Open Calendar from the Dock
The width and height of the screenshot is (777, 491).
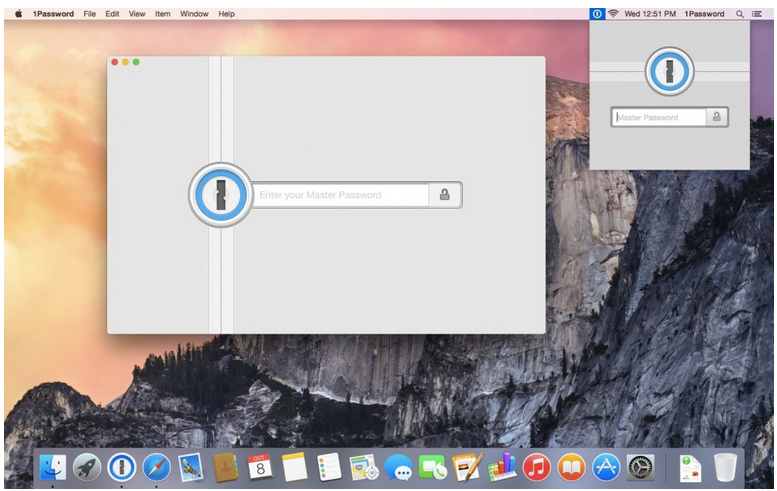tap(260, 467)
